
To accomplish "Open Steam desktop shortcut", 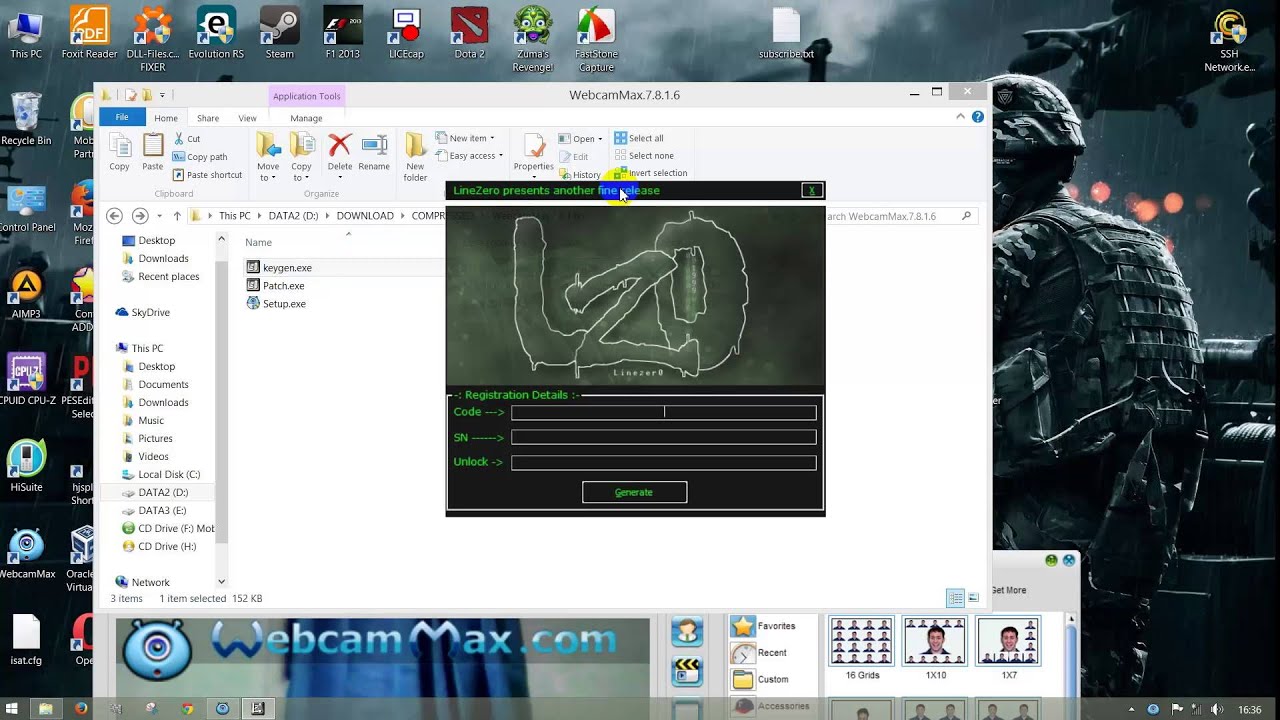I will [x=279, y=33].
